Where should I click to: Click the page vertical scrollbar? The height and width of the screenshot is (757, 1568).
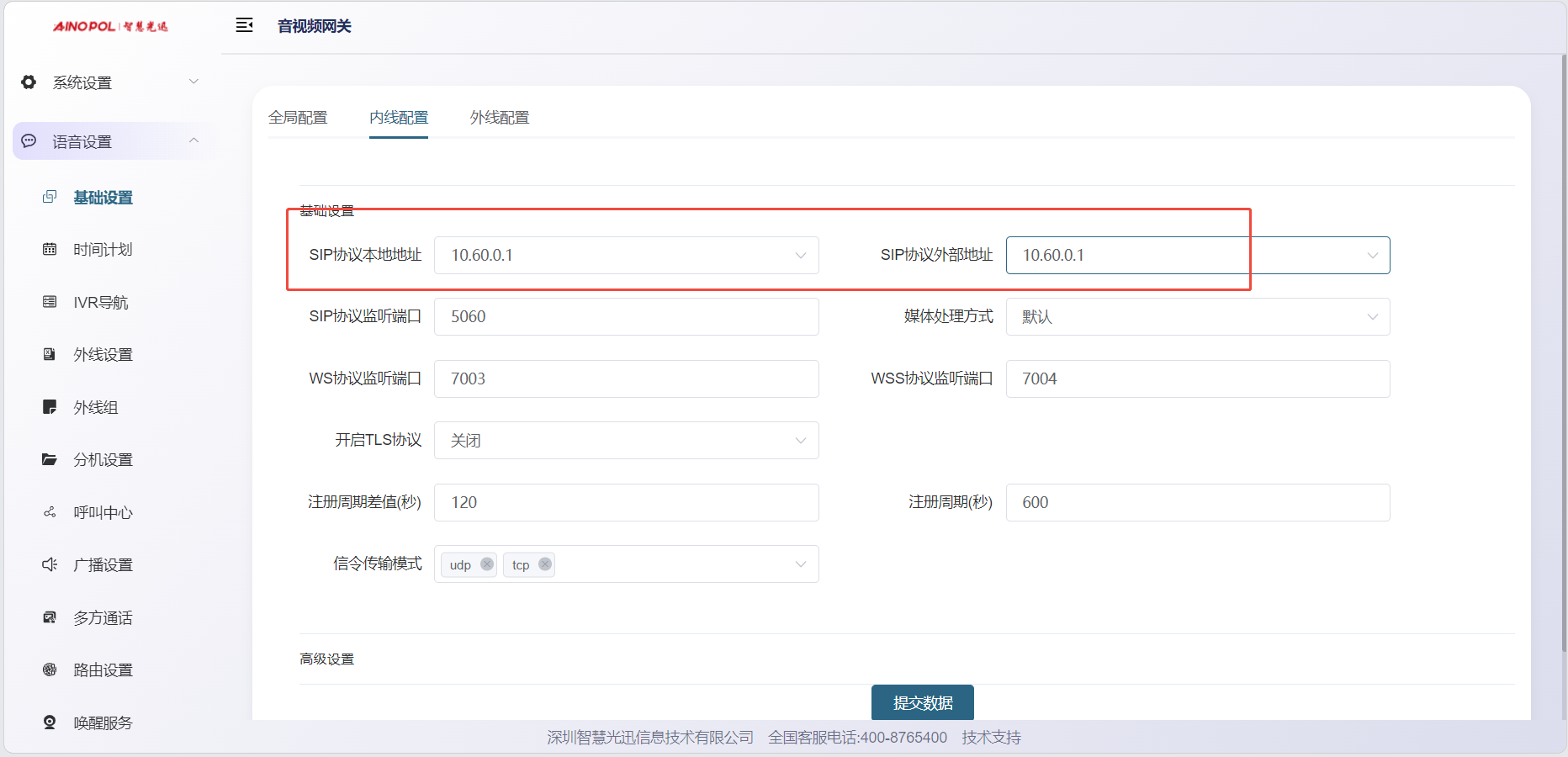(x=1563, y=353)
